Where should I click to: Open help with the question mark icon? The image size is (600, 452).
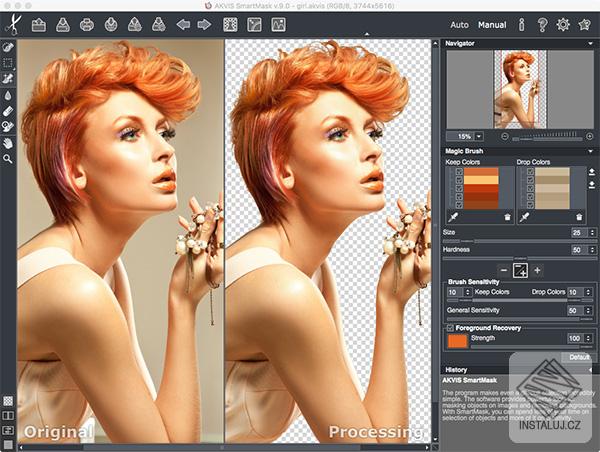tap(542, 25)
